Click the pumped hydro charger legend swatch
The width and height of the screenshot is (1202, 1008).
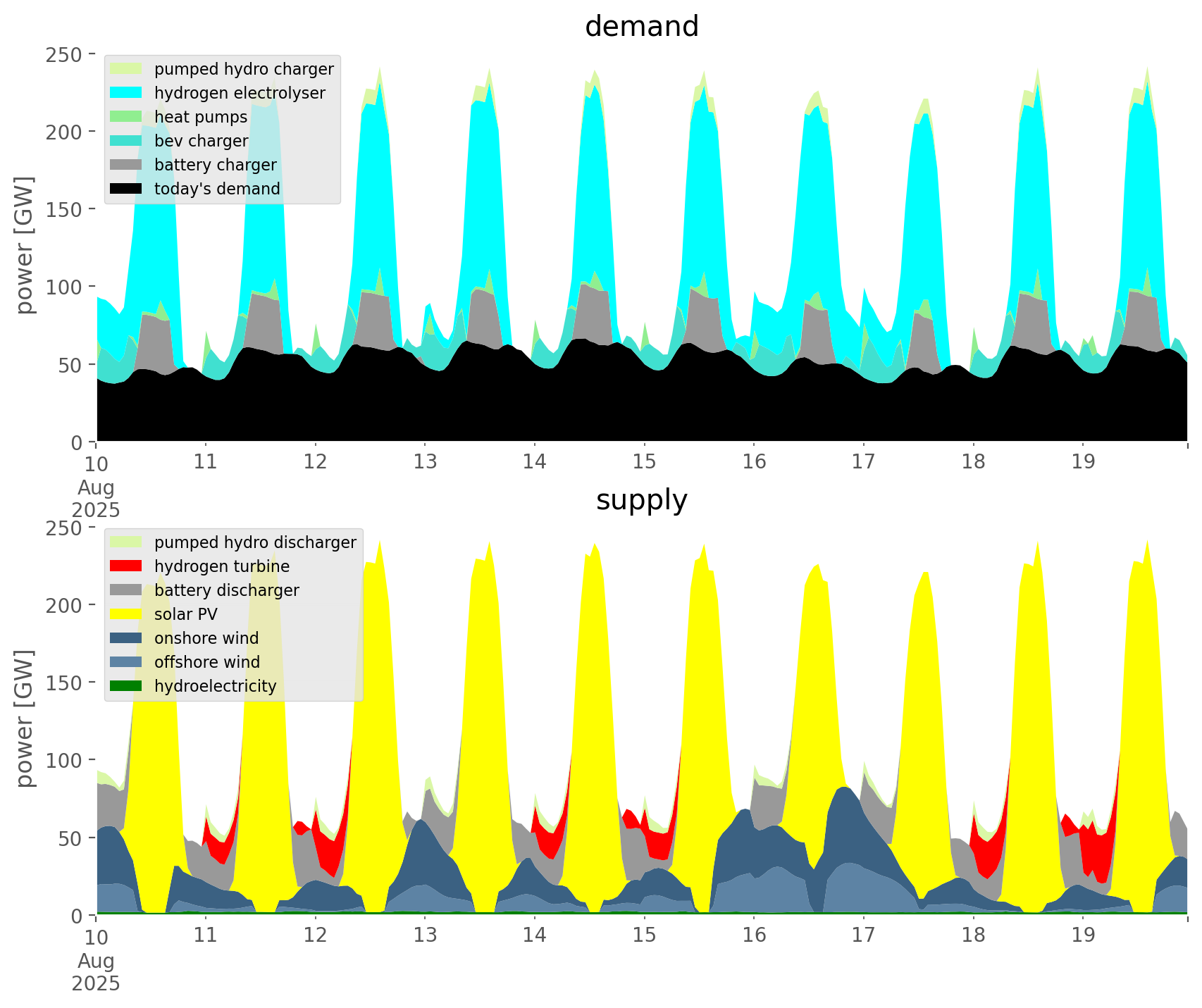127,69
